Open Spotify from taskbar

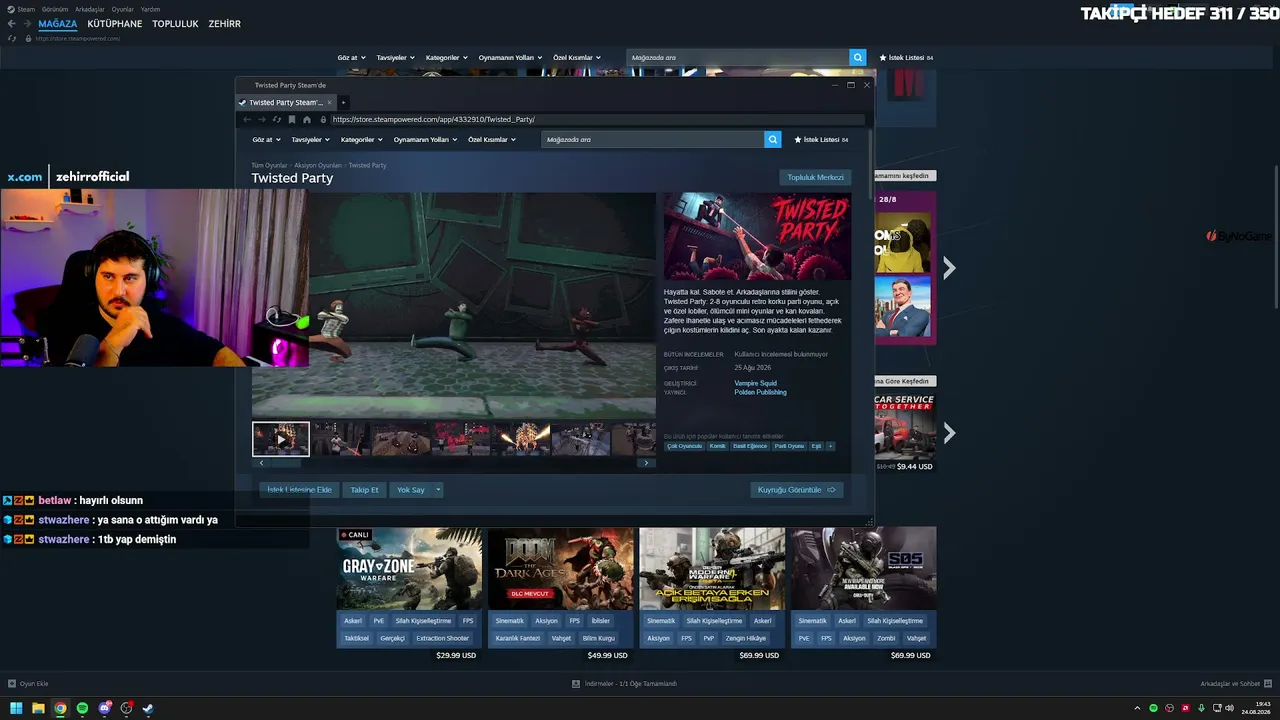click(x=82, y=709)
